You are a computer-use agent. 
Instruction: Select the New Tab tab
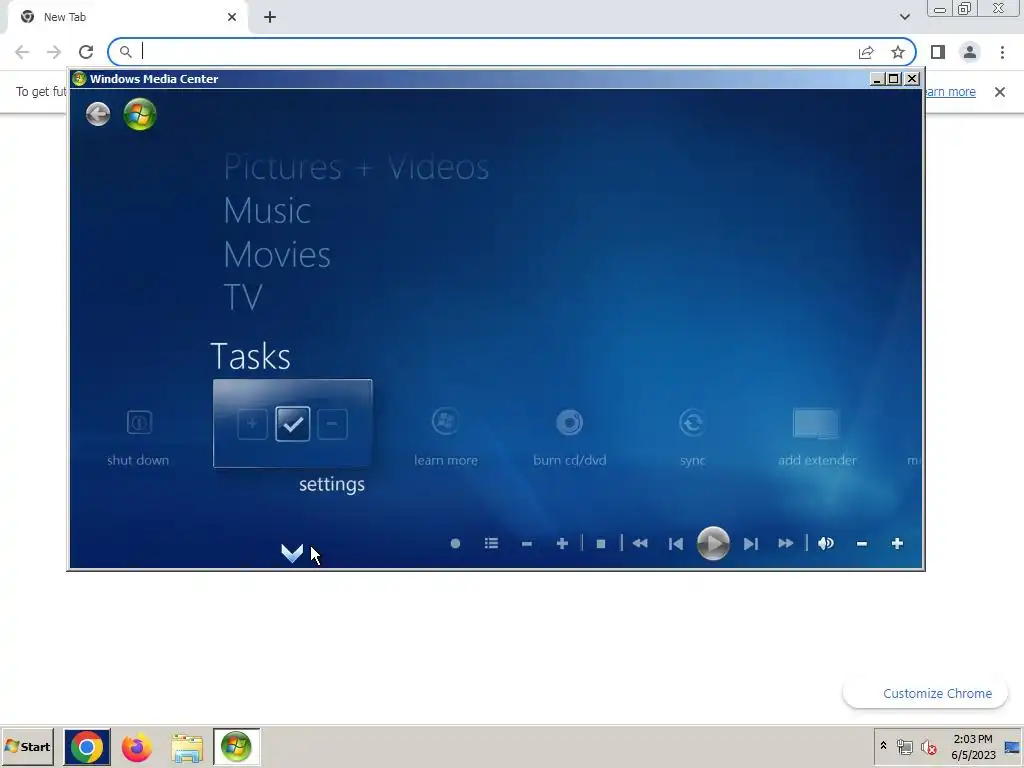[x=127, y=17]
